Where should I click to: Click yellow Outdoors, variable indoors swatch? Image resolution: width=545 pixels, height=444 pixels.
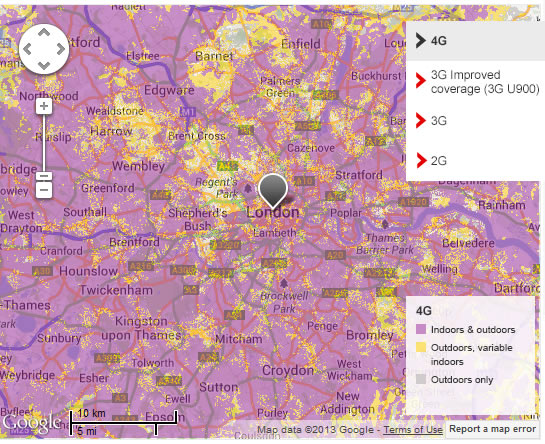point(421,347)
